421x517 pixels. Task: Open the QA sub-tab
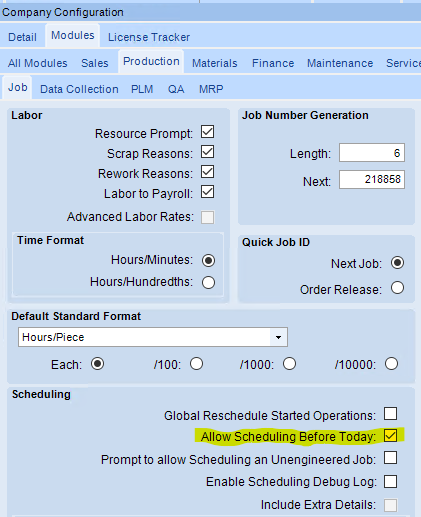pyautogui.click(x=176, y=89)
